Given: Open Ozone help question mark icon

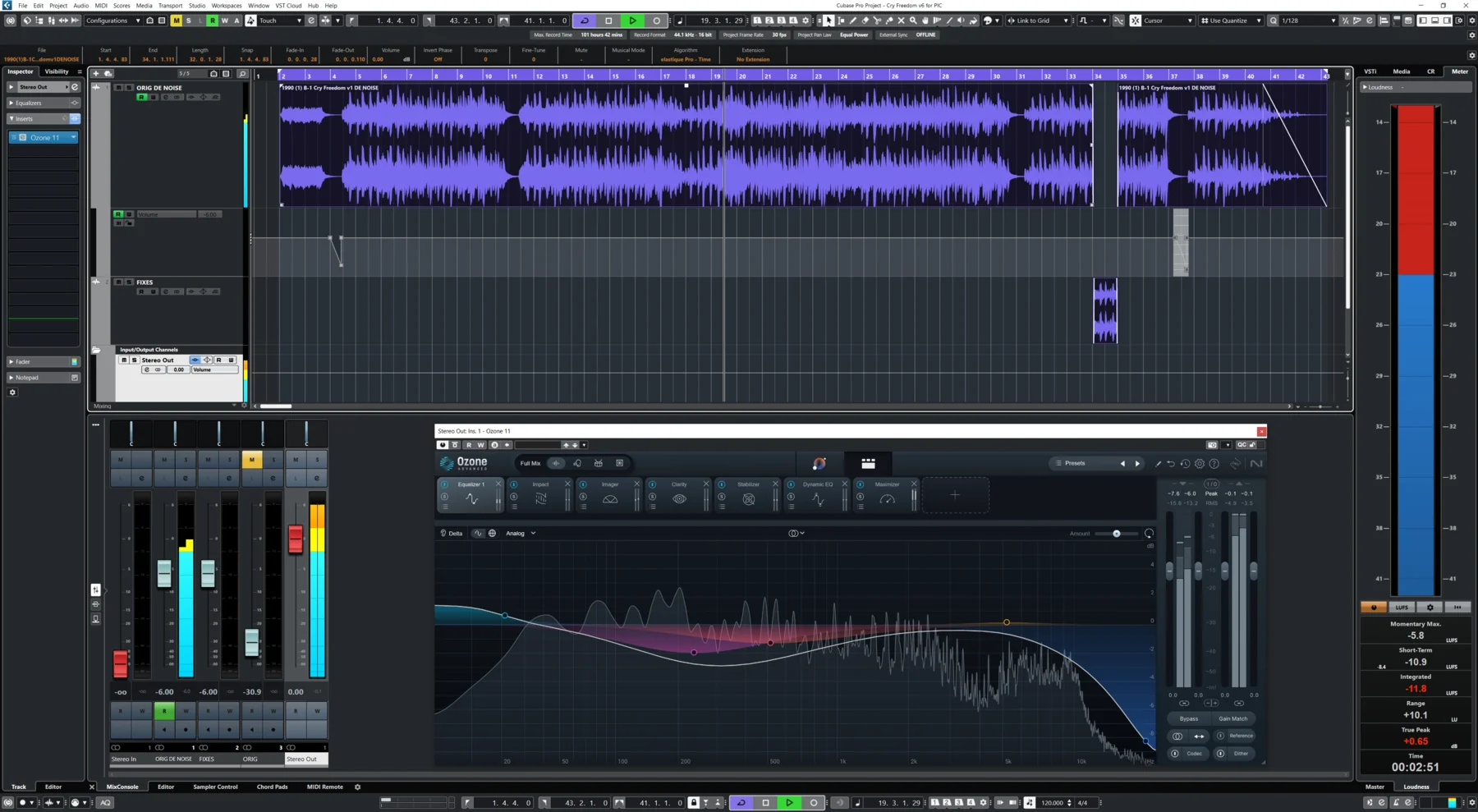Looking at the screenshot, I should point(1214,463).
